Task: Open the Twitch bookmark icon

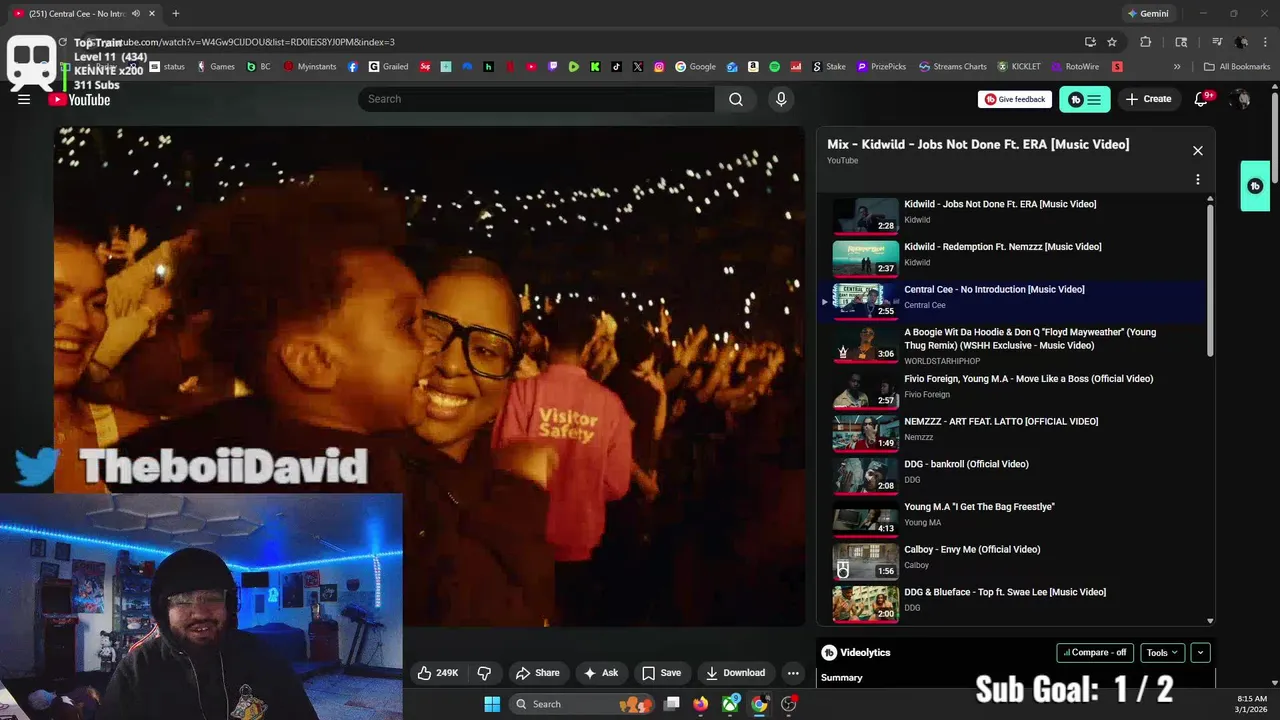Action: click(x=553, y=67)
